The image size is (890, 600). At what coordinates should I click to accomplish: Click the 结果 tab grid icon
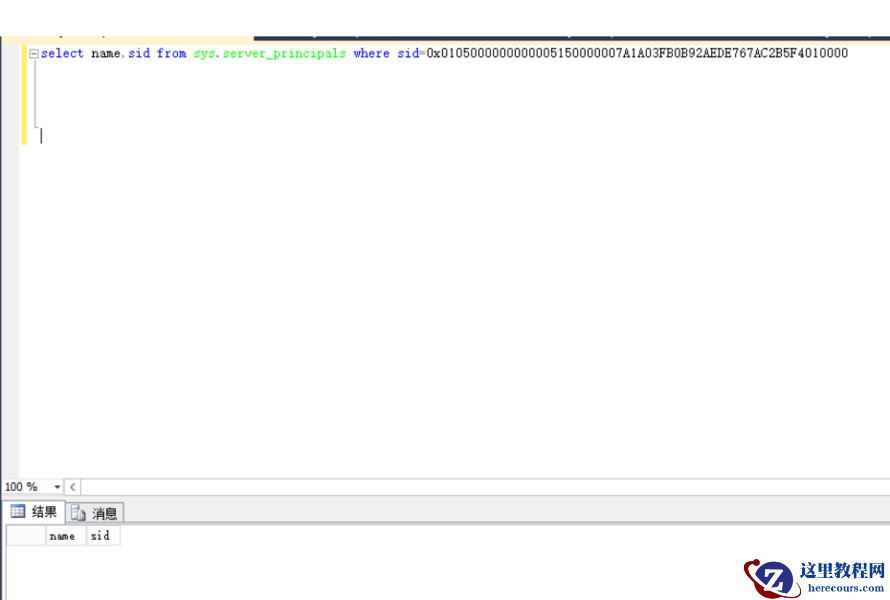coord(18,511)
